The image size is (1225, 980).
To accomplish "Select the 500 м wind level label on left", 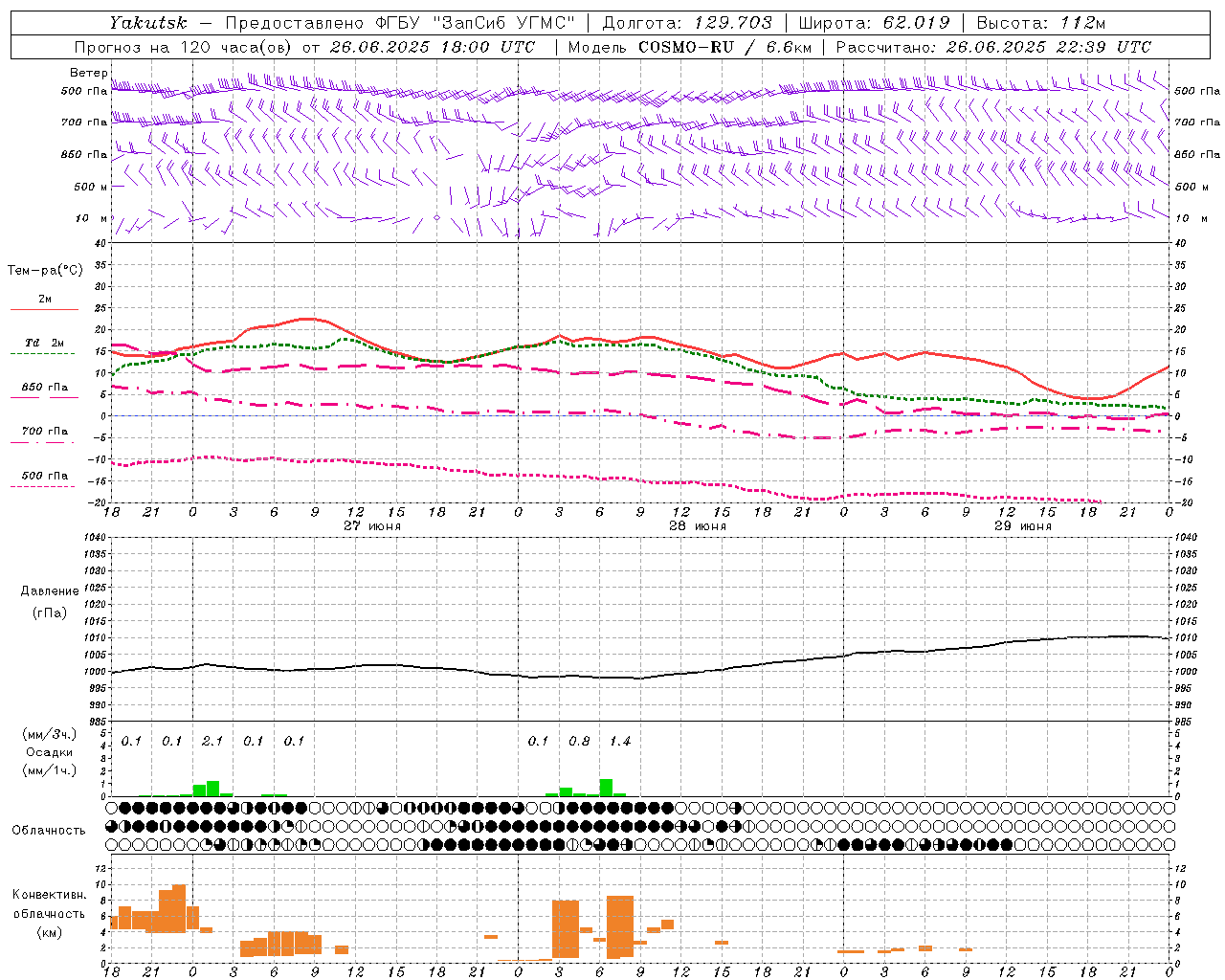I will click(91, 187).
